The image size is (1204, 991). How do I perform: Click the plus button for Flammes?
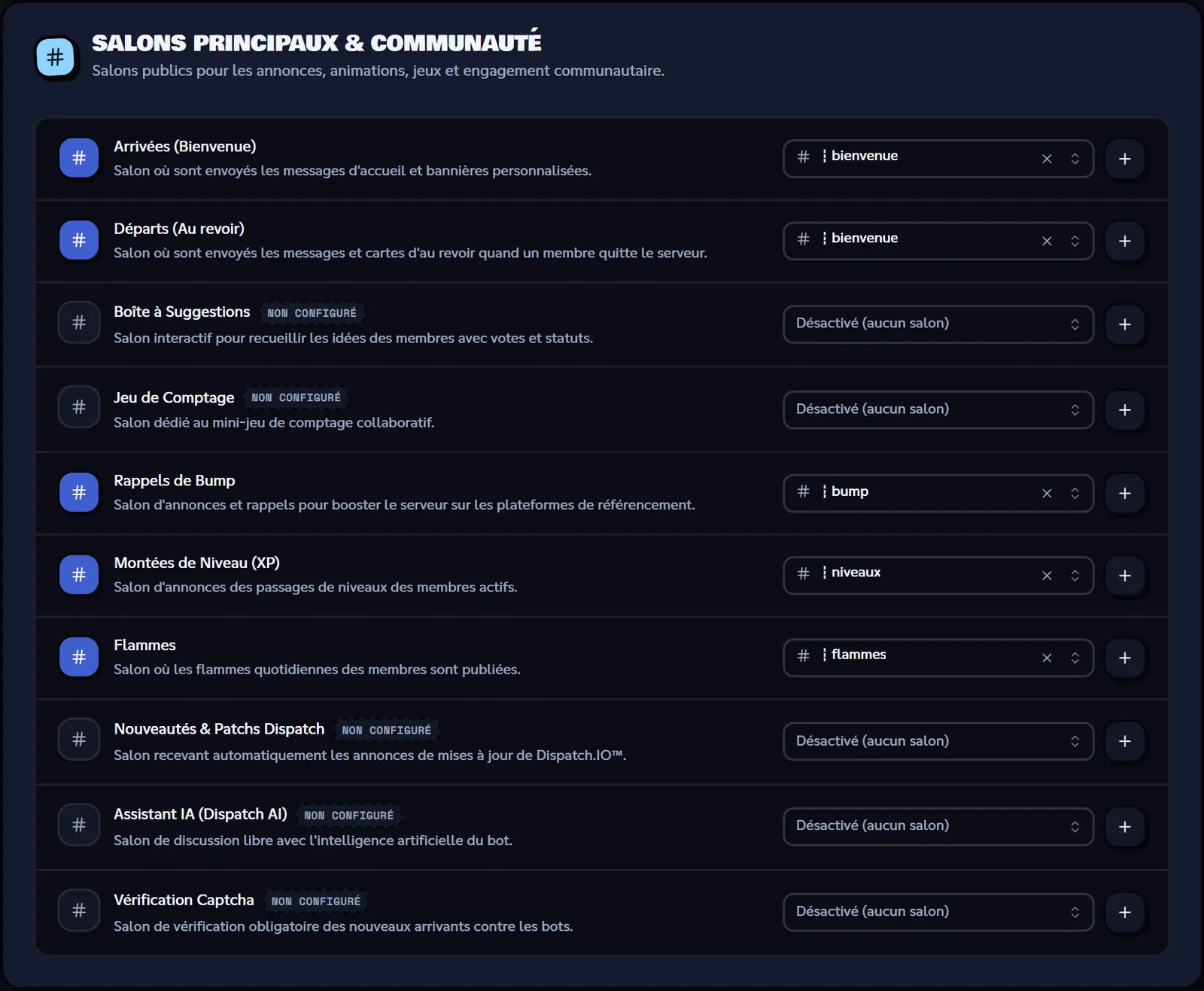(1125, 658)
